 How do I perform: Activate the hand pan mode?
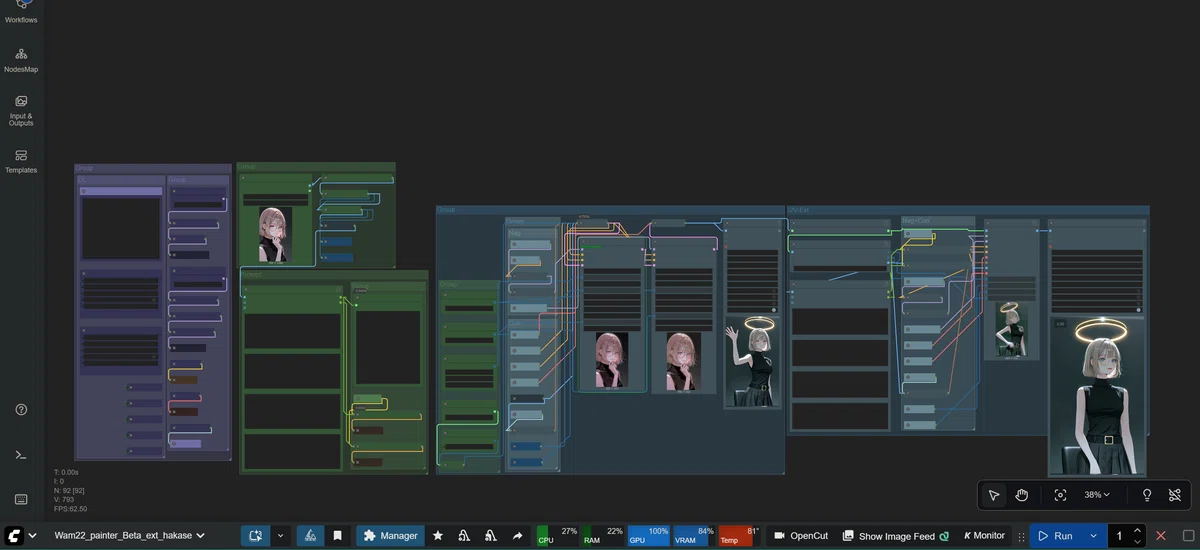point(1022,495)
